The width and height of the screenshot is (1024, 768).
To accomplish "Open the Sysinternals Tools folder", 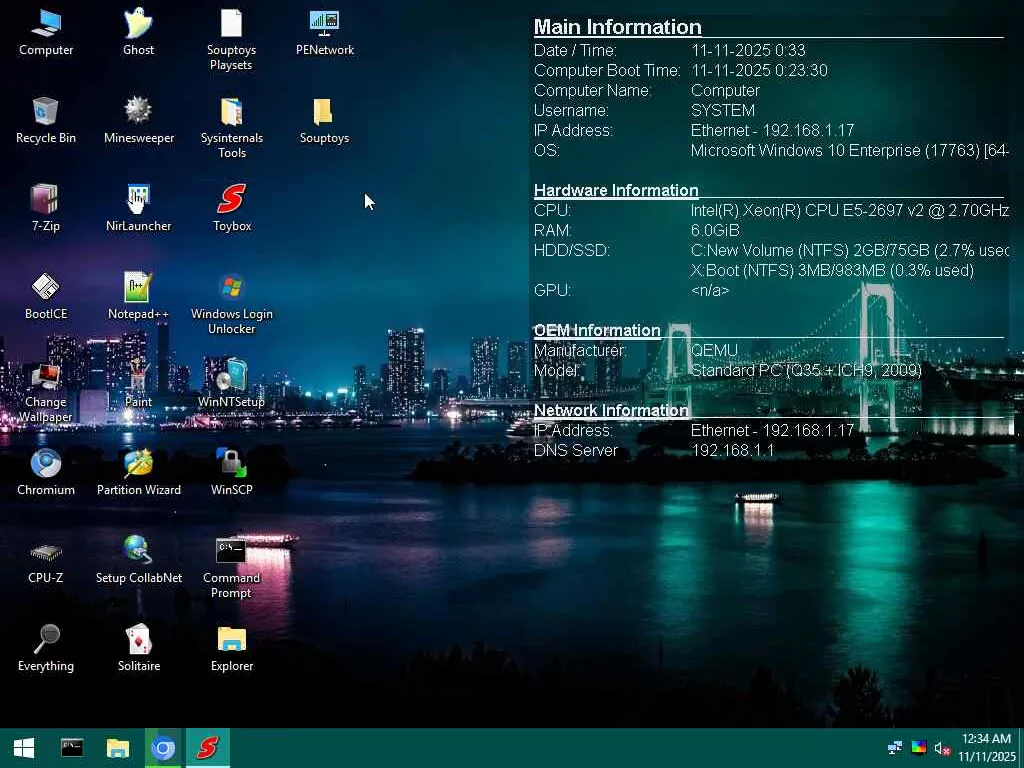I will click(231, 112).
